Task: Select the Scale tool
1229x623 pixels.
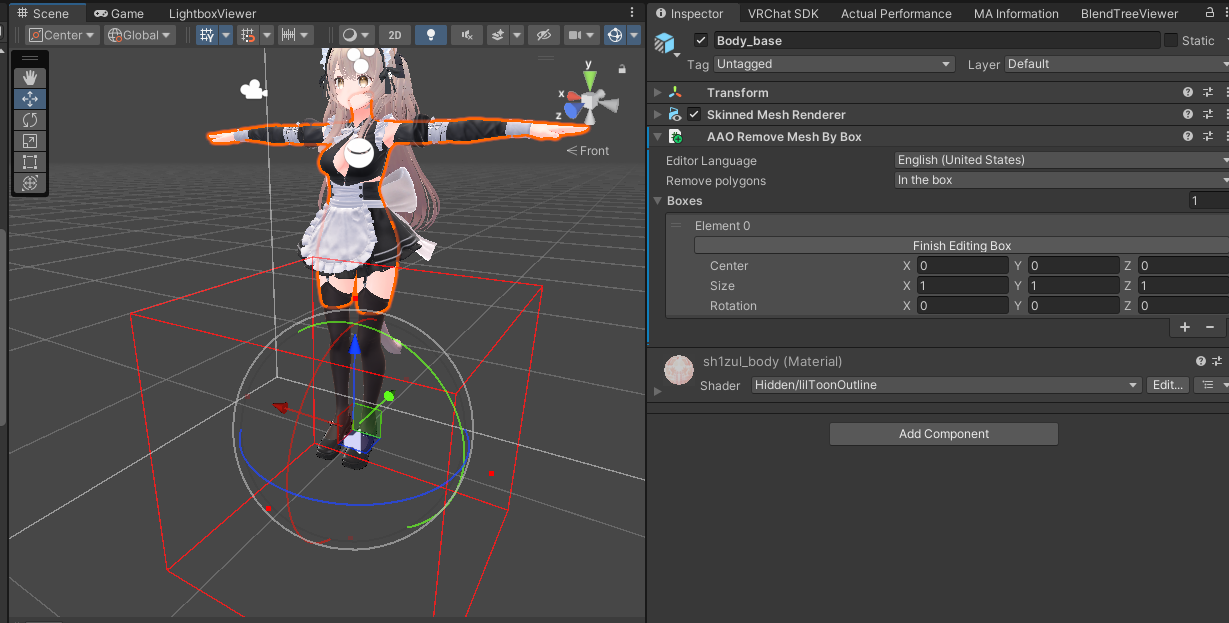Action: point(30,140)
